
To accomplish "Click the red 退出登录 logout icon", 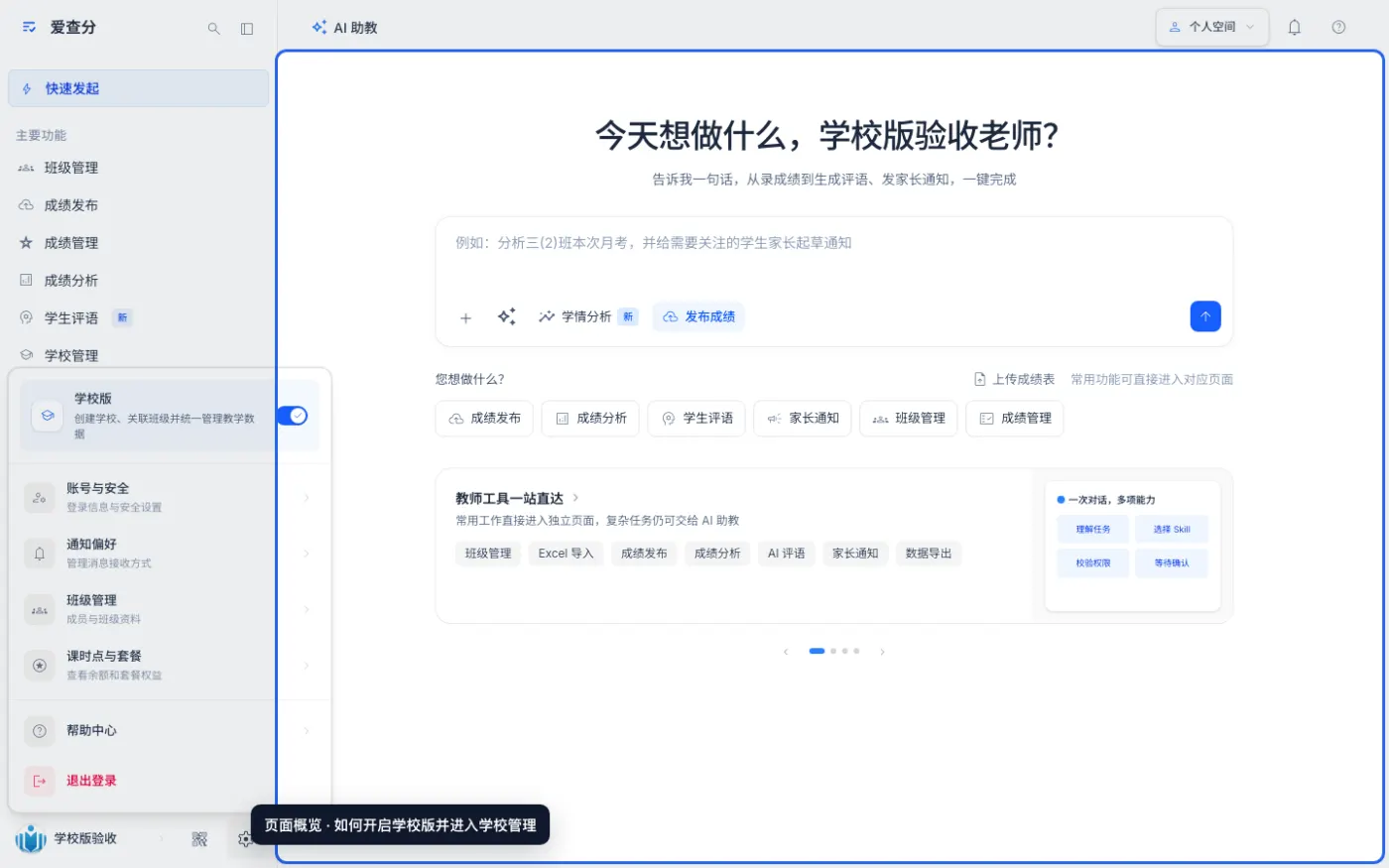I will click(x=40, y=781).
